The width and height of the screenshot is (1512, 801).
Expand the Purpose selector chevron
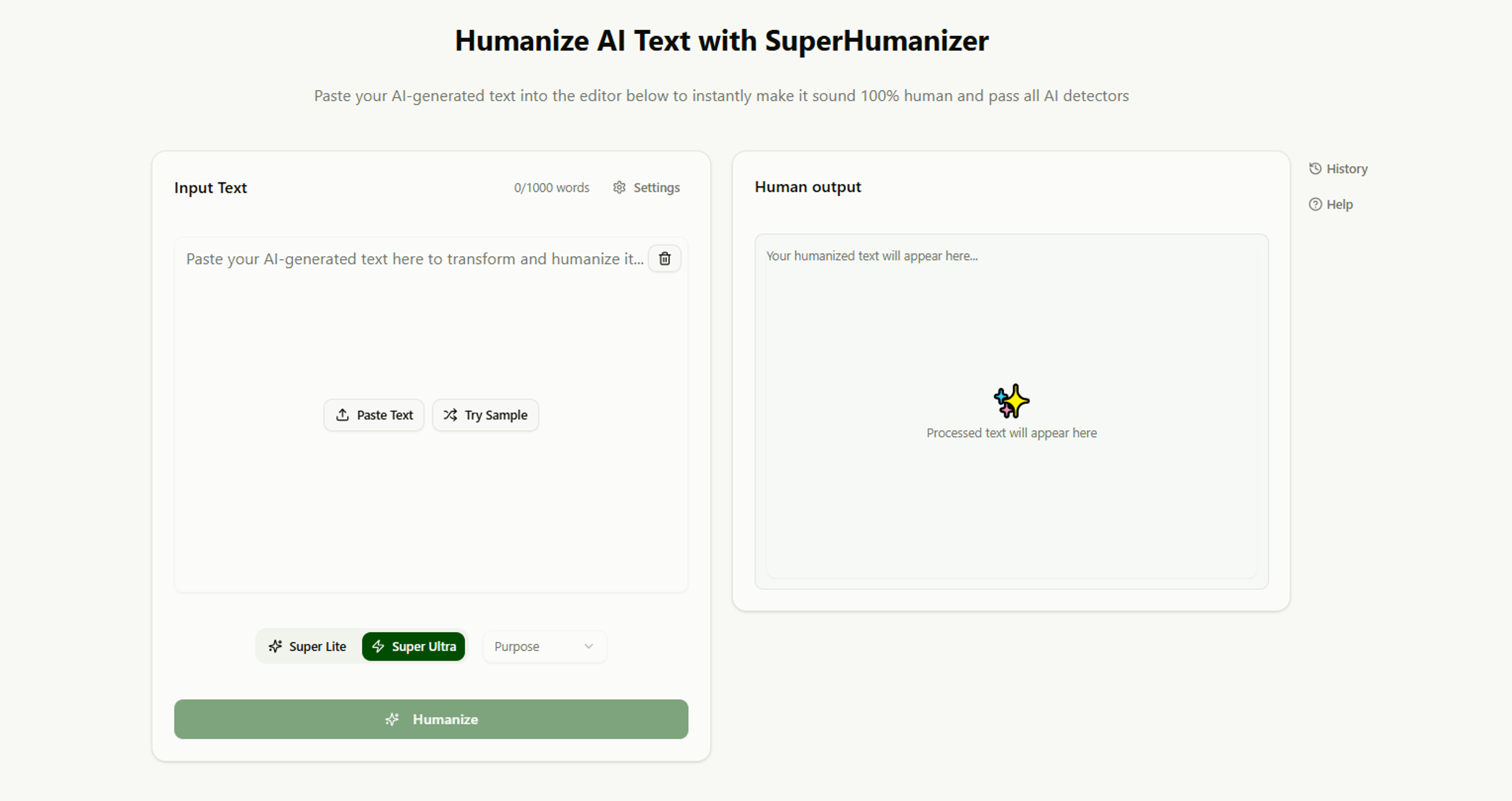[589, 646]
